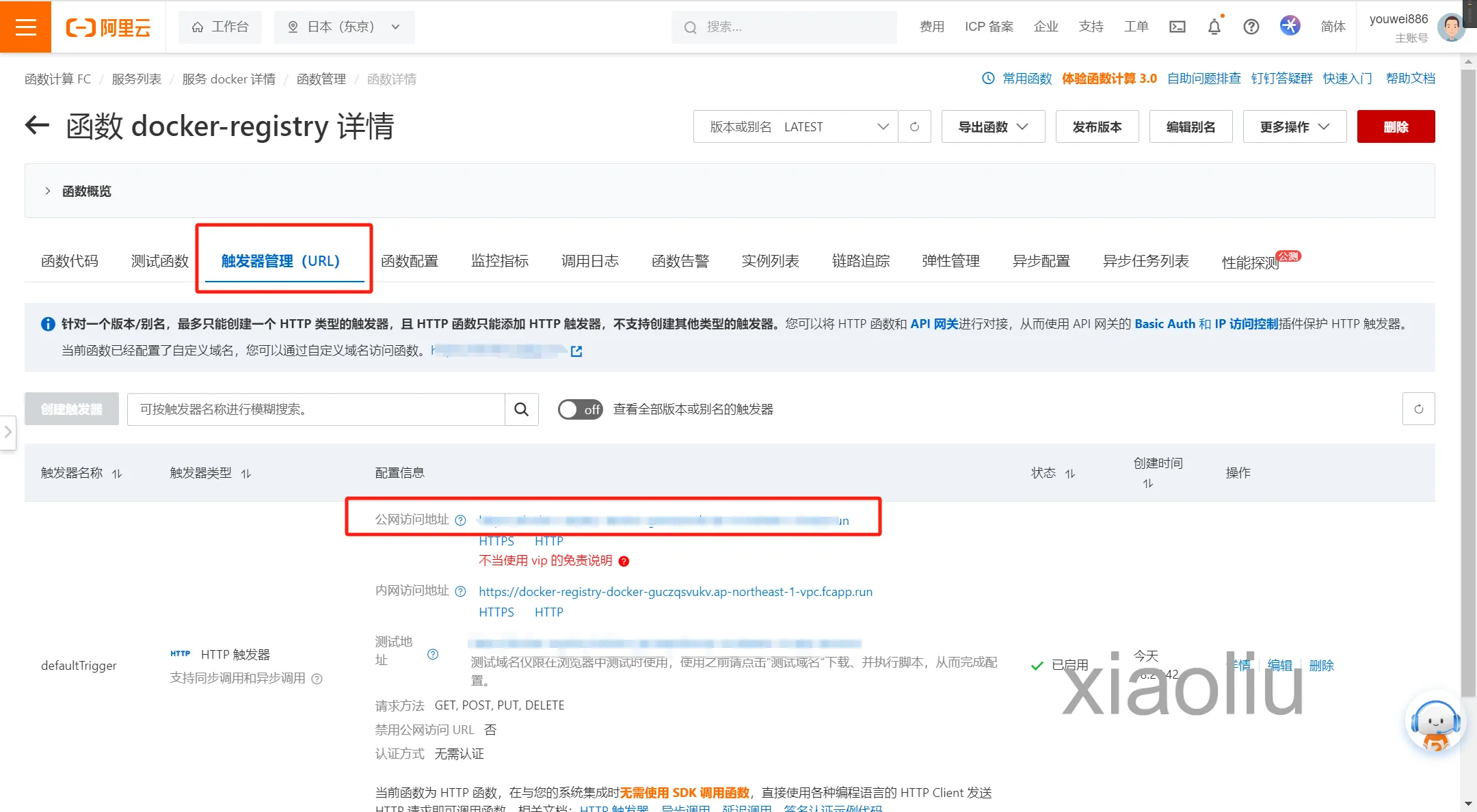
Task: Switch to the 测试函数 tab
Action: [x=159, y=261]
